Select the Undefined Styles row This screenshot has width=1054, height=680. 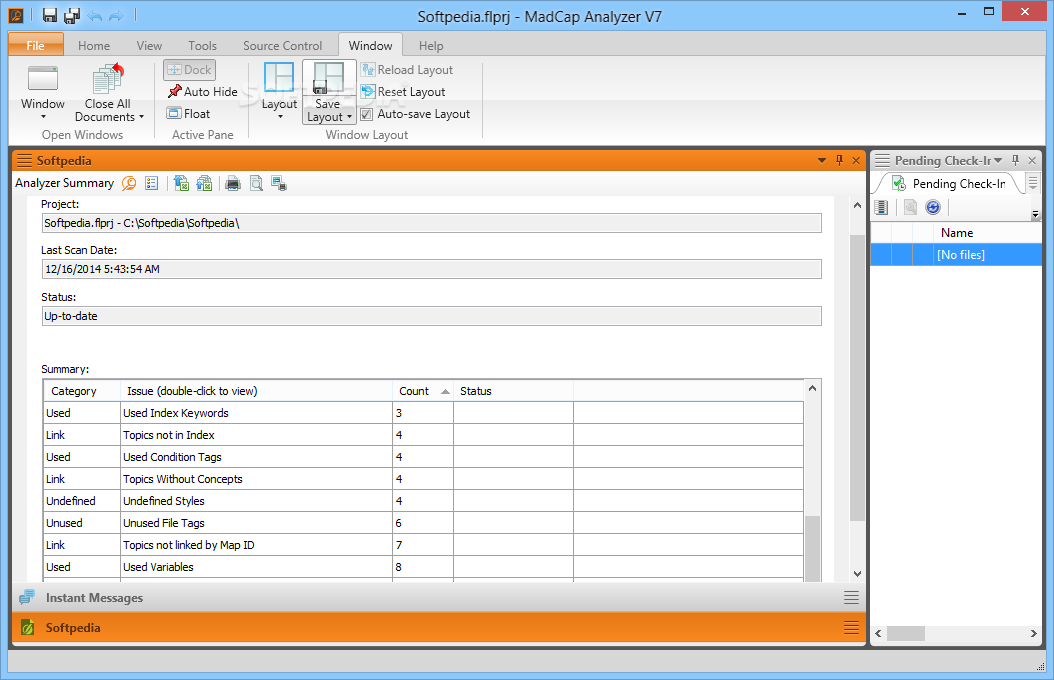point(423,501)
